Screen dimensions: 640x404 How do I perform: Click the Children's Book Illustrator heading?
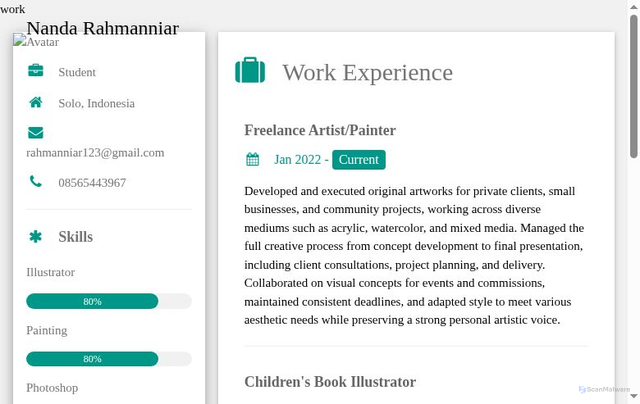pyautogui.click(x=330, y=382)
